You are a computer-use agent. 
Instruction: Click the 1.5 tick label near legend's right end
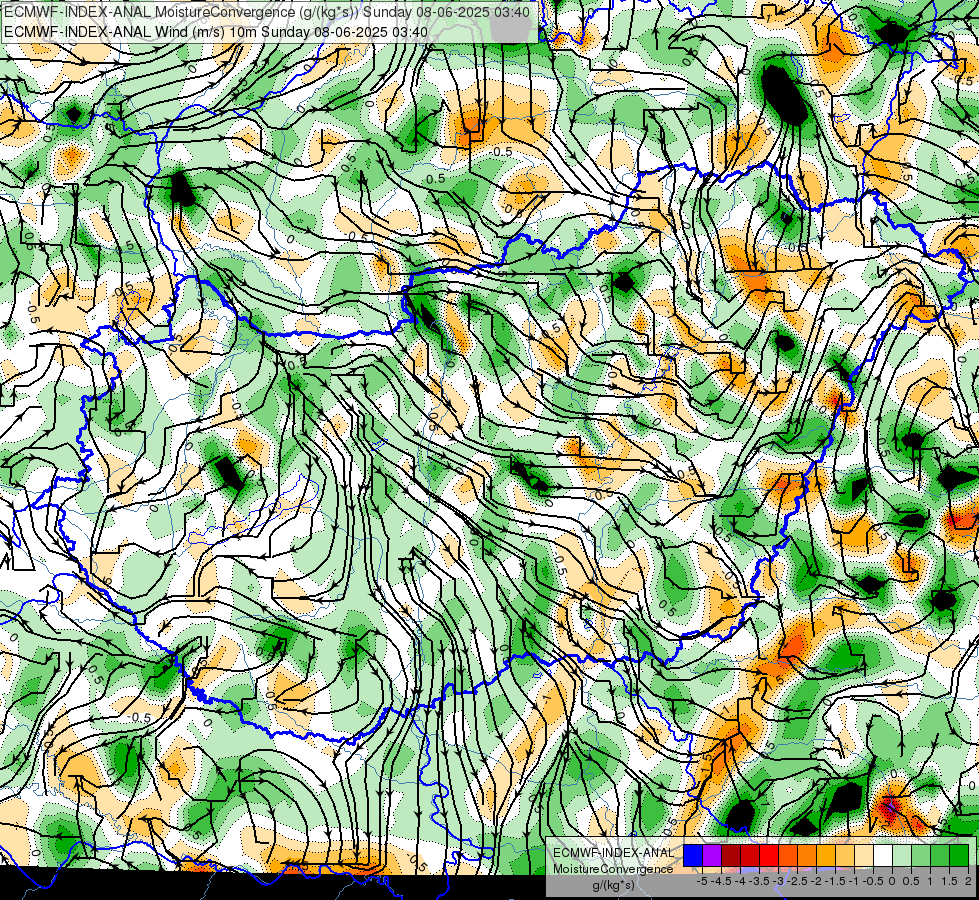[x=949, y=881]
